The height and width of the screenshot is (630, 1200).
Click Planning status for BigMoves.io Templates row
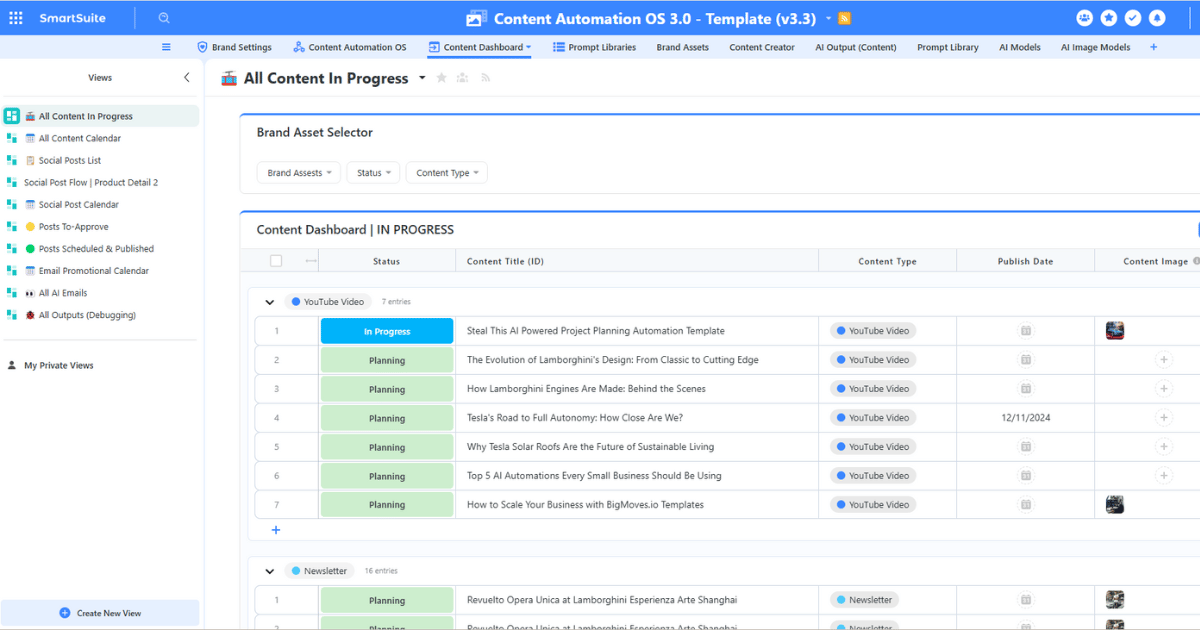(387, 505)
